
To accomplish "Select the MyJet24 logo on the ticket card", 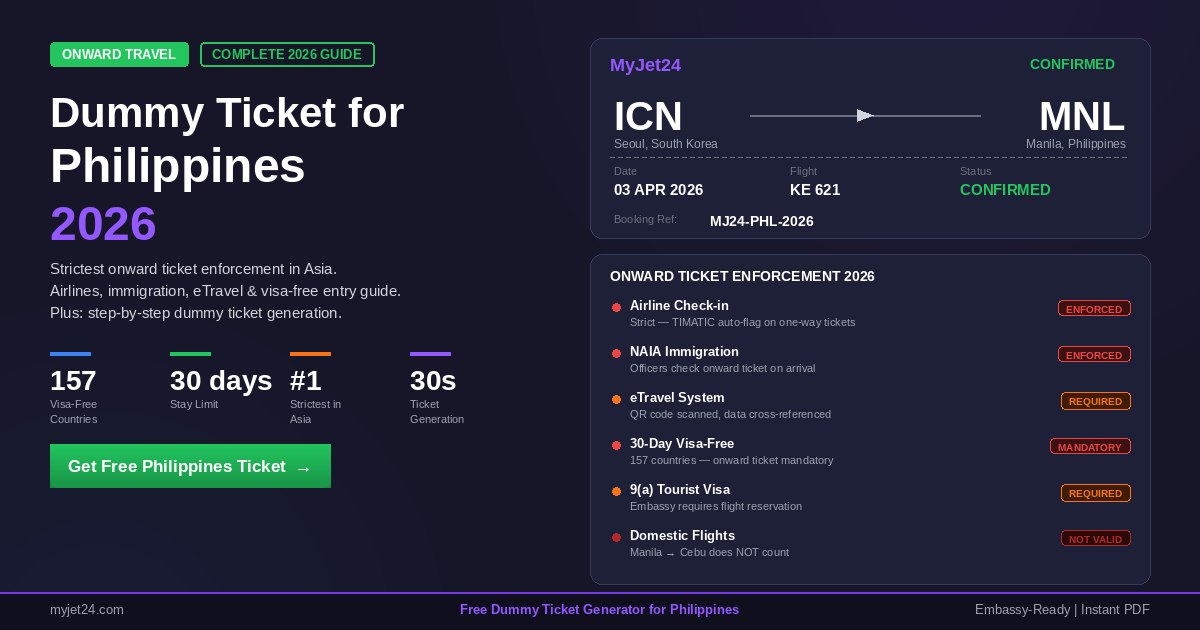I will (x=645, y=65).
